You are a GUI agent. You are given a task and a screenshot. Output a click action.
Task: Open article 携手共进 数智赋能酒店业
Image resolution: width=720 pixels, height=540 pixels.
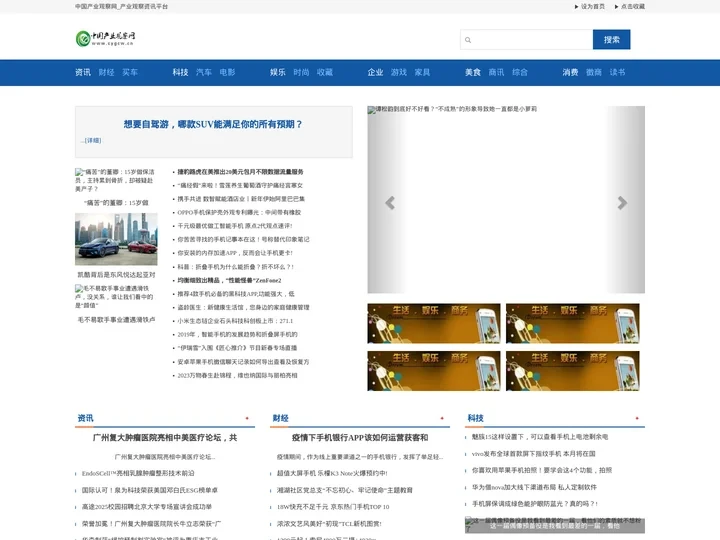pyautogui.click(x=241, y=199)
